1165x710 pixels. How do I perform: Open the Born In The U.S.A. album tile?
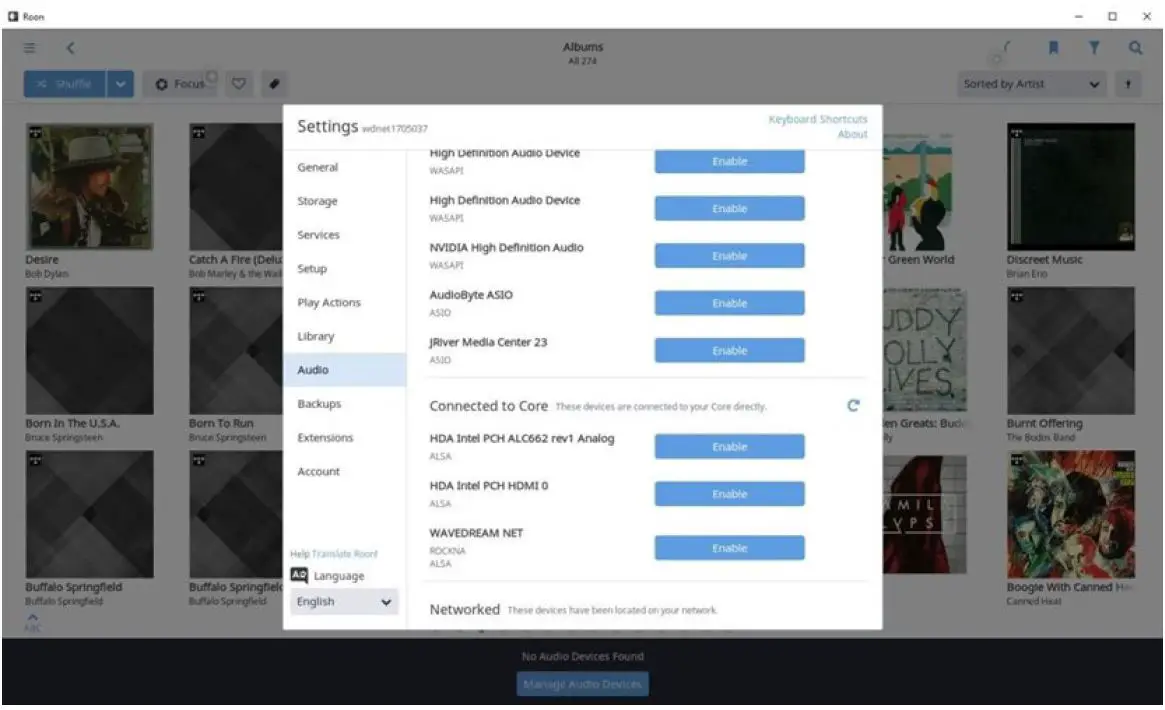pos(89,351)
